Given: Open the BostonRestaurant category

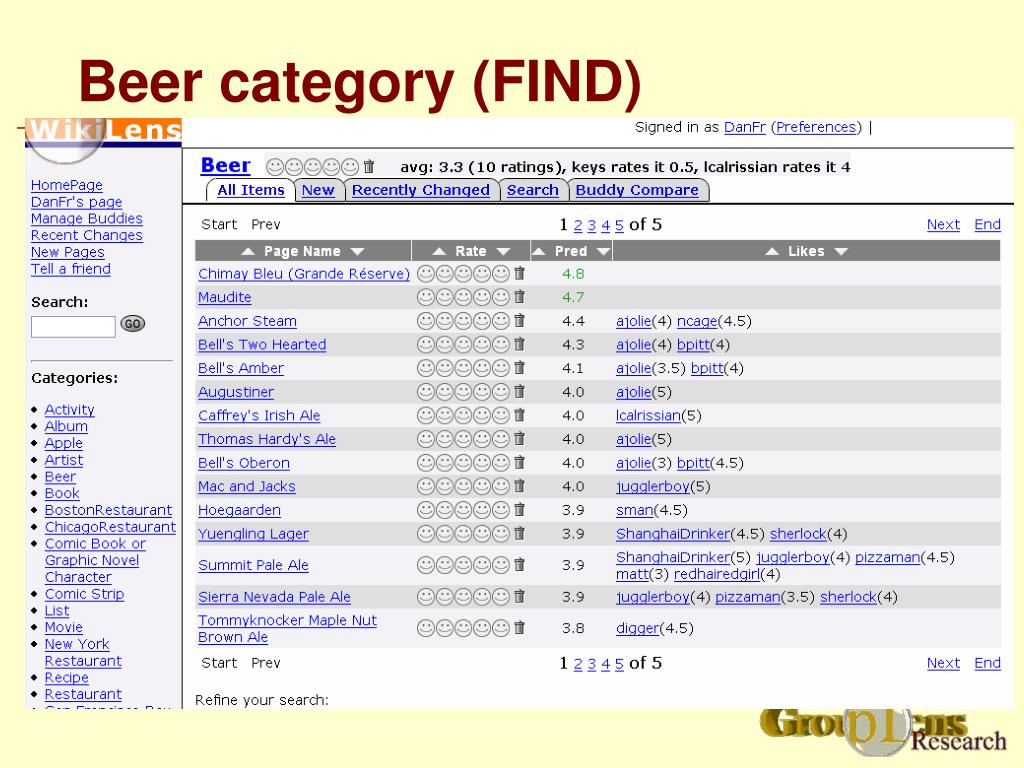Looking at the screenshot, I should tap(108, 510).
